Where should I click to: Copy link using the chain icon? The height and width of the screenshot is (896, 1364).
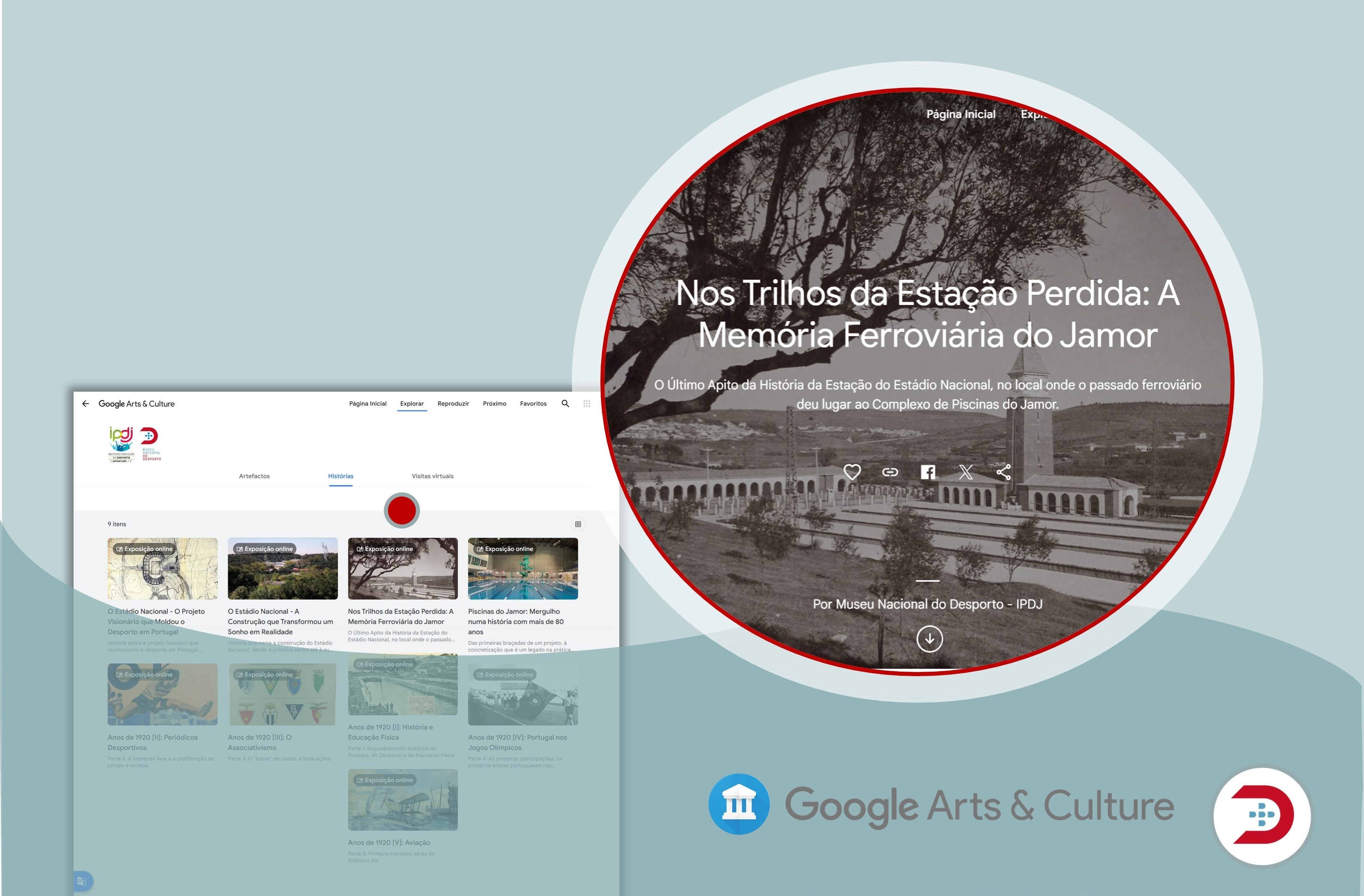(890, 472)
